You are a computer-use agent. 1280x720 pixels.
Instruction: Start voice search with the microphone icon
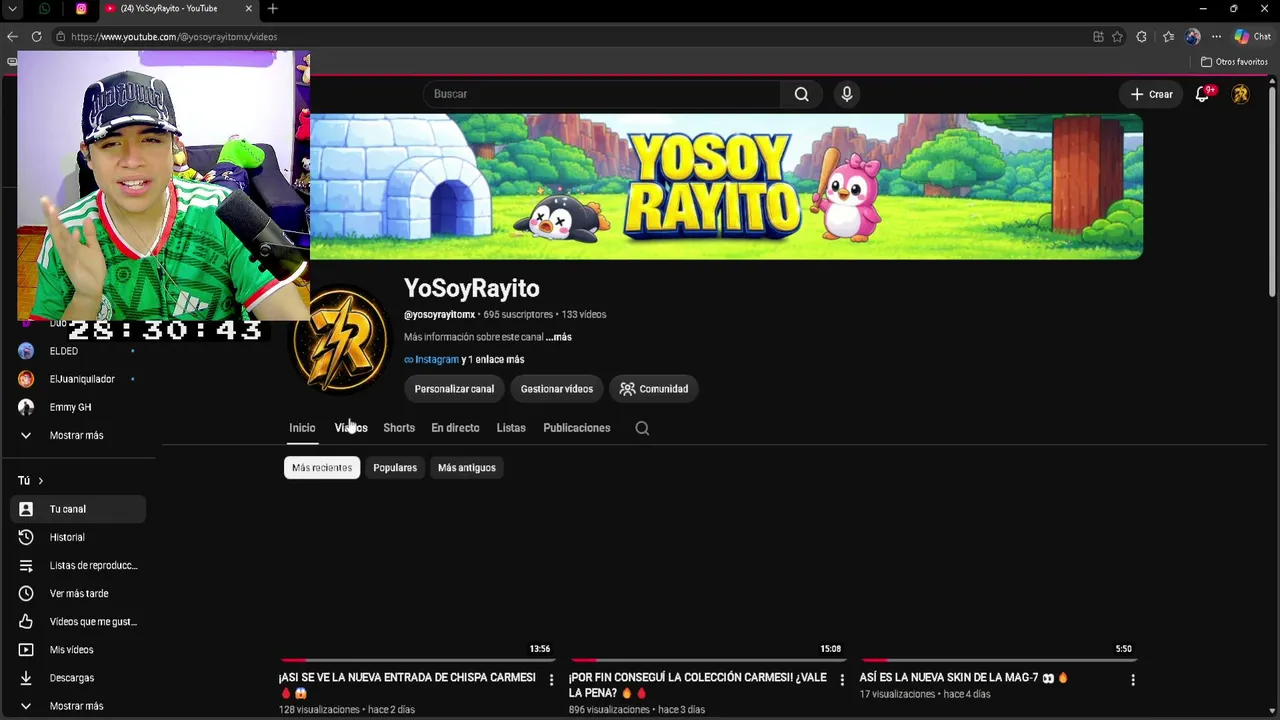click(847, 94)
